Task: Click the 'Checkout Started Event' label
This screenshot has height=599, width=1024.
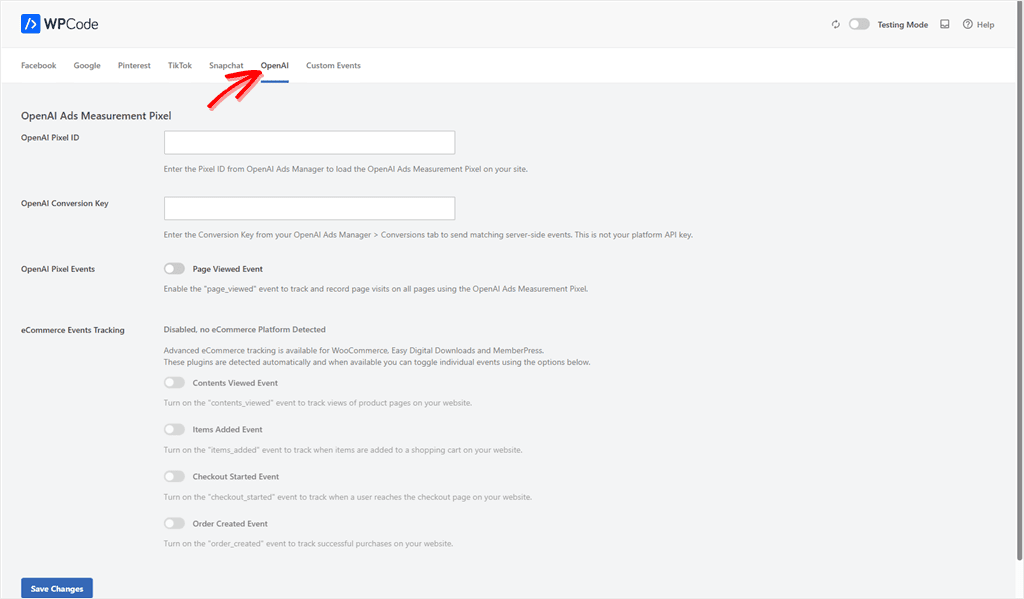Action: [x=236, y=476]
